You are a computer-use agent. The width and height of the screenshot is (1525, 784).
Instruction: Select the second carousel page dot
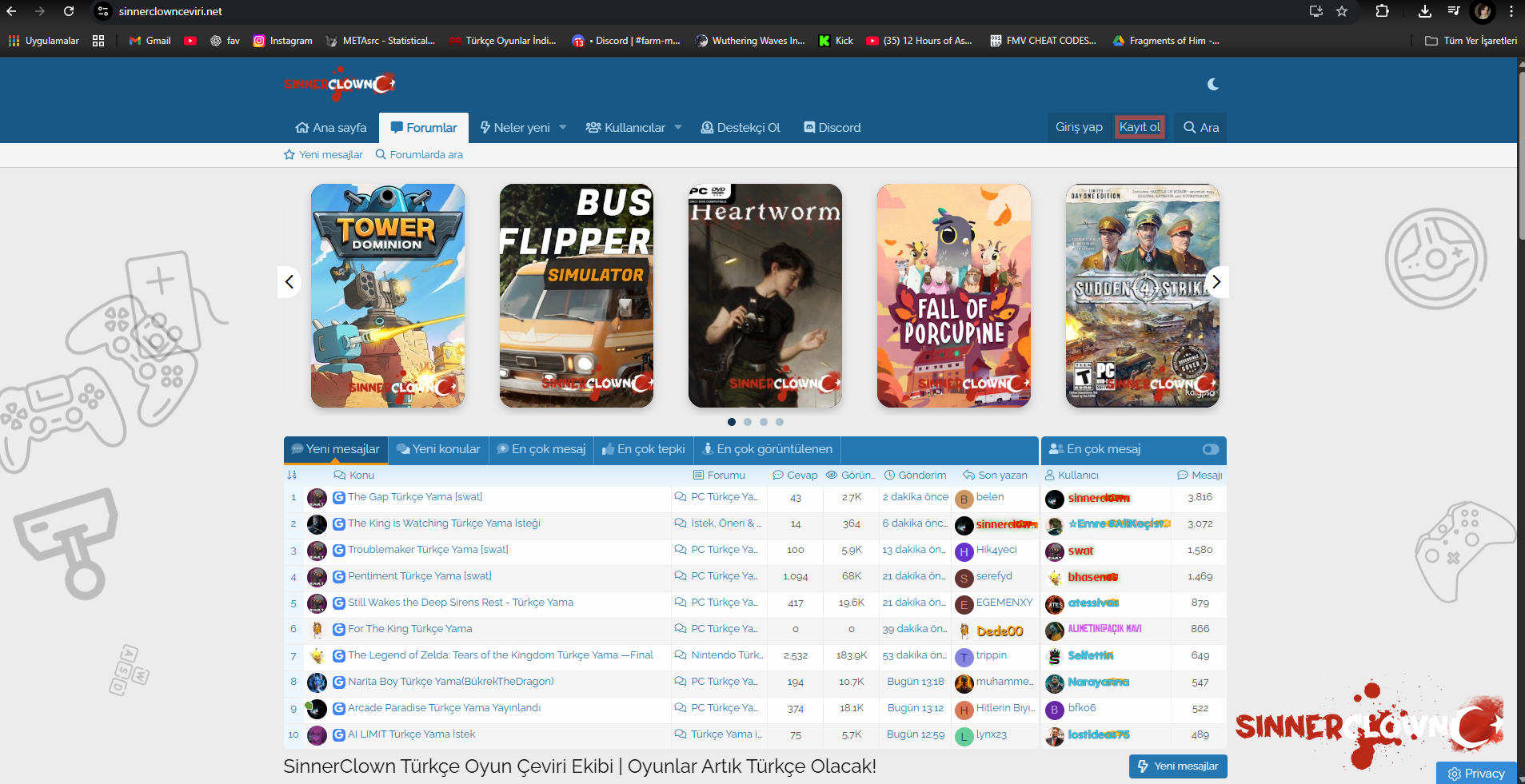coord(748,422)
